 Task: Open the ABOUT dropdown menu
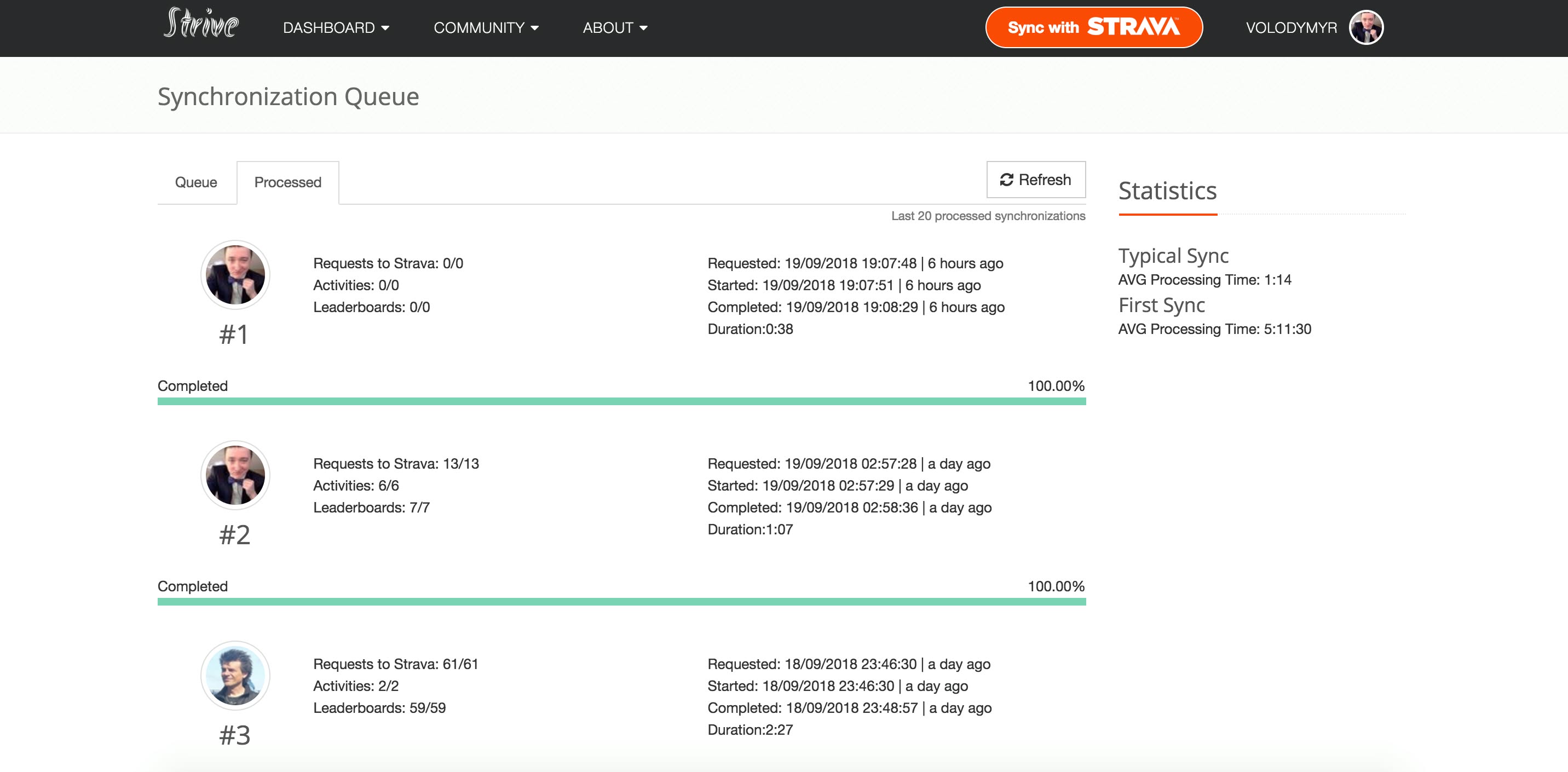click(x=614, y=27)
